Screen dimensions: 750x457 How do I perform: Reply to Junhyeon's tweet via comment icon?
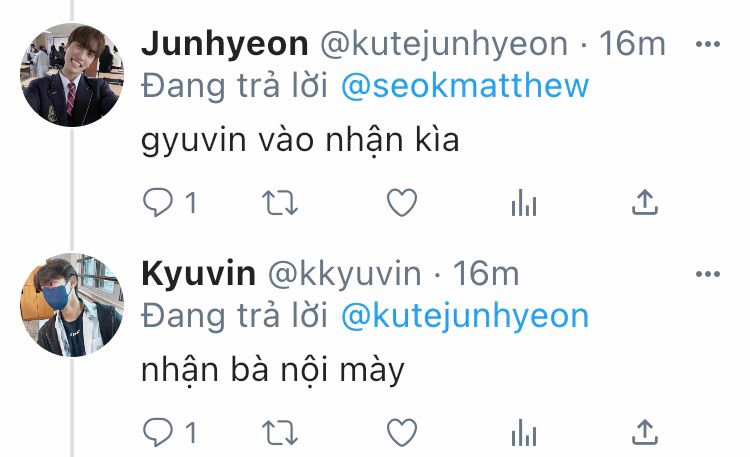coord(158,202)
